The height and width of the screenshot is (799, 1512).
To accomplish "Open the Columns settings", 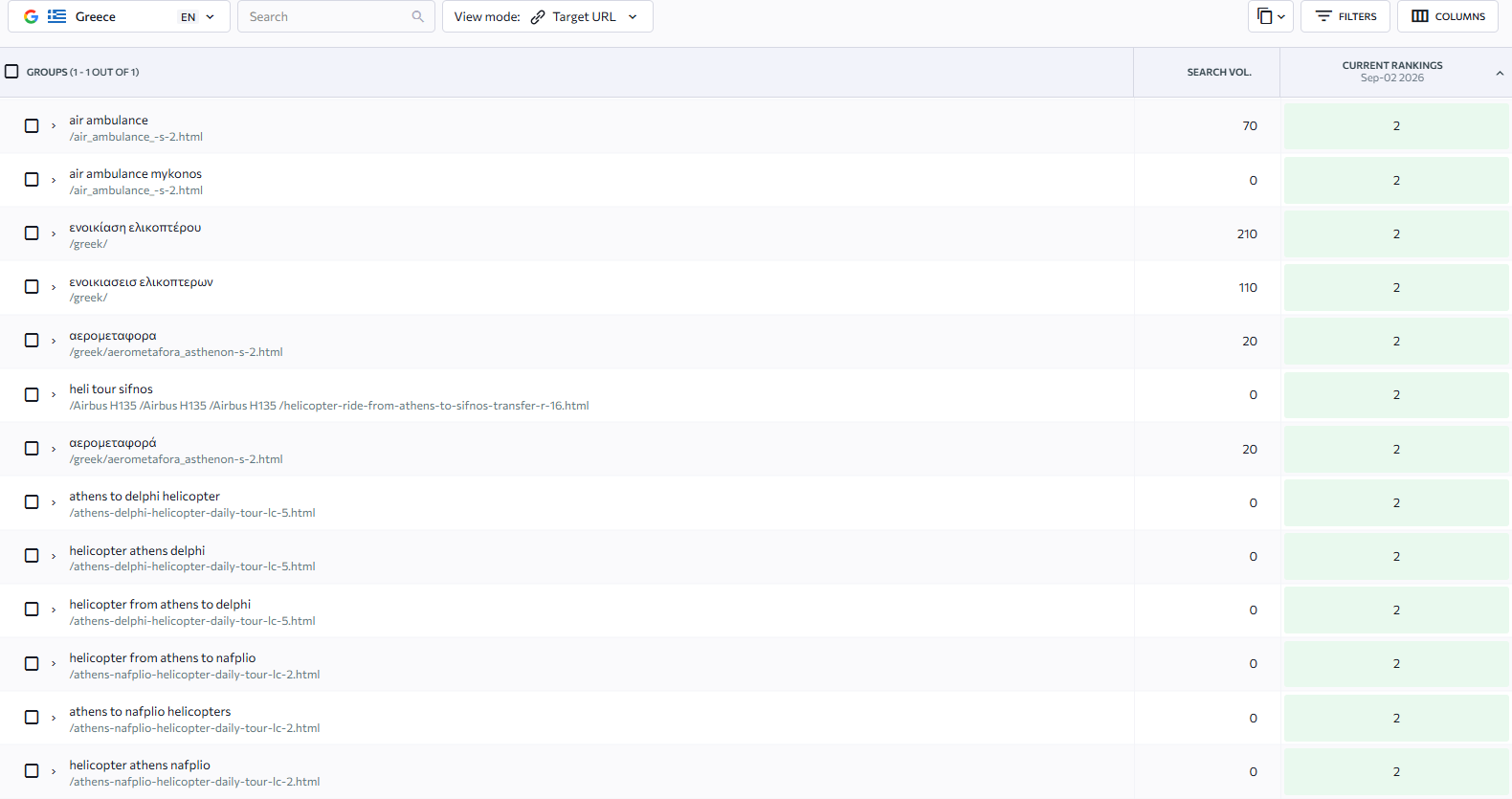I will [x=1448, y=16].
